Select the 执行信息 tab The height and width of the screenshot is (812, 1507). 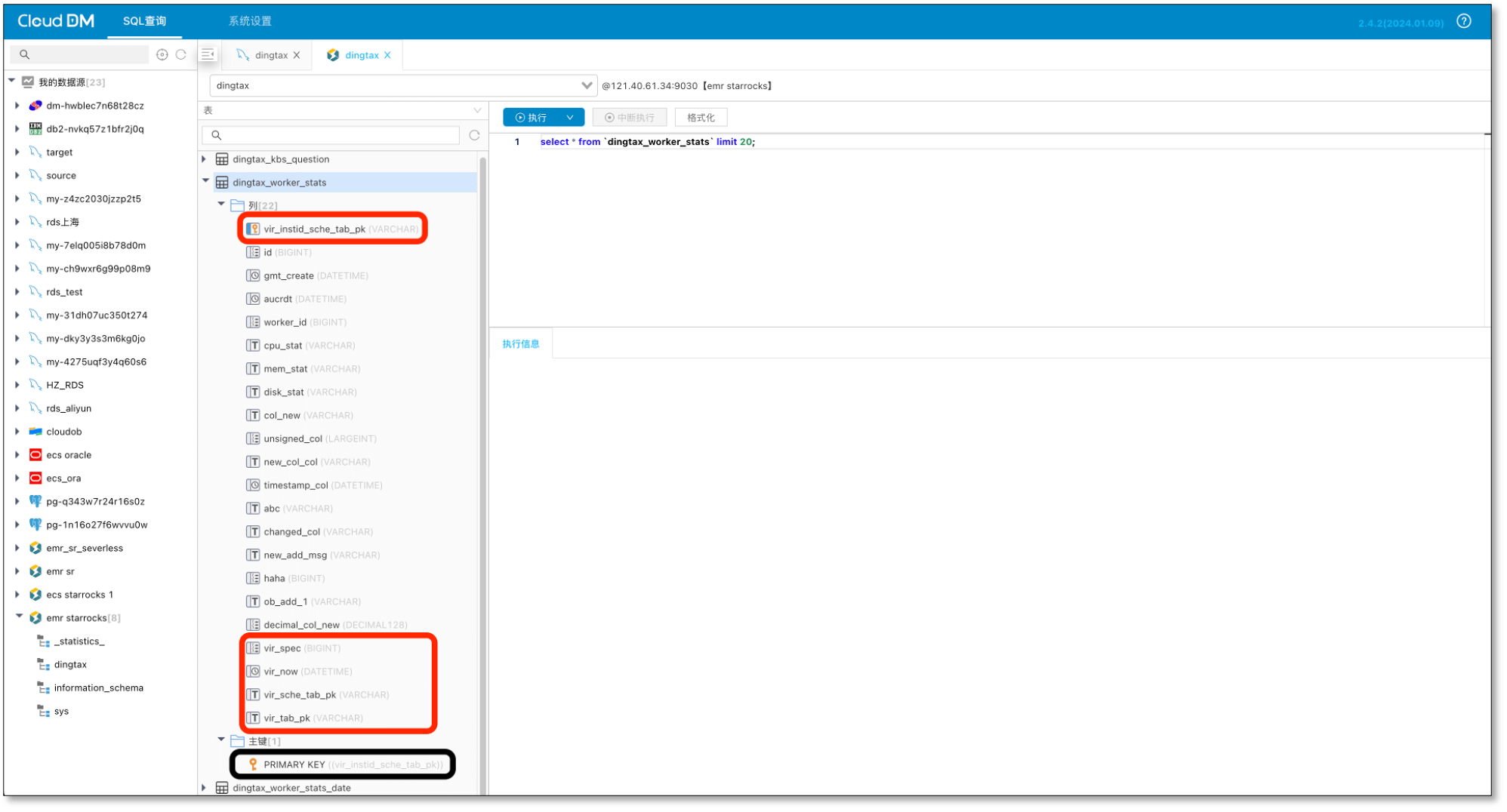520,344
